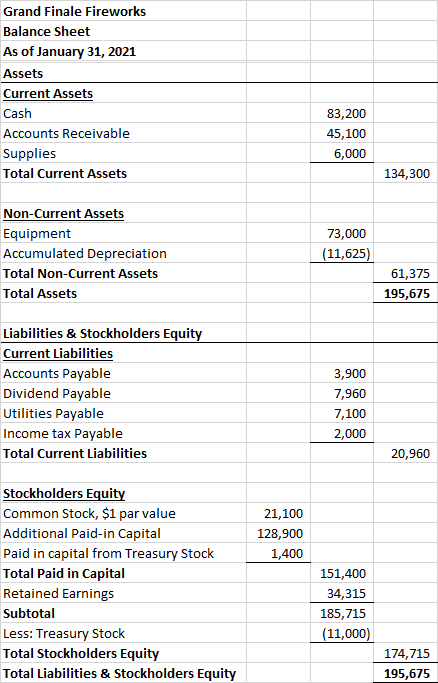Select the 'Utilities Payable' label cell
438x683 pixels.
123,413
